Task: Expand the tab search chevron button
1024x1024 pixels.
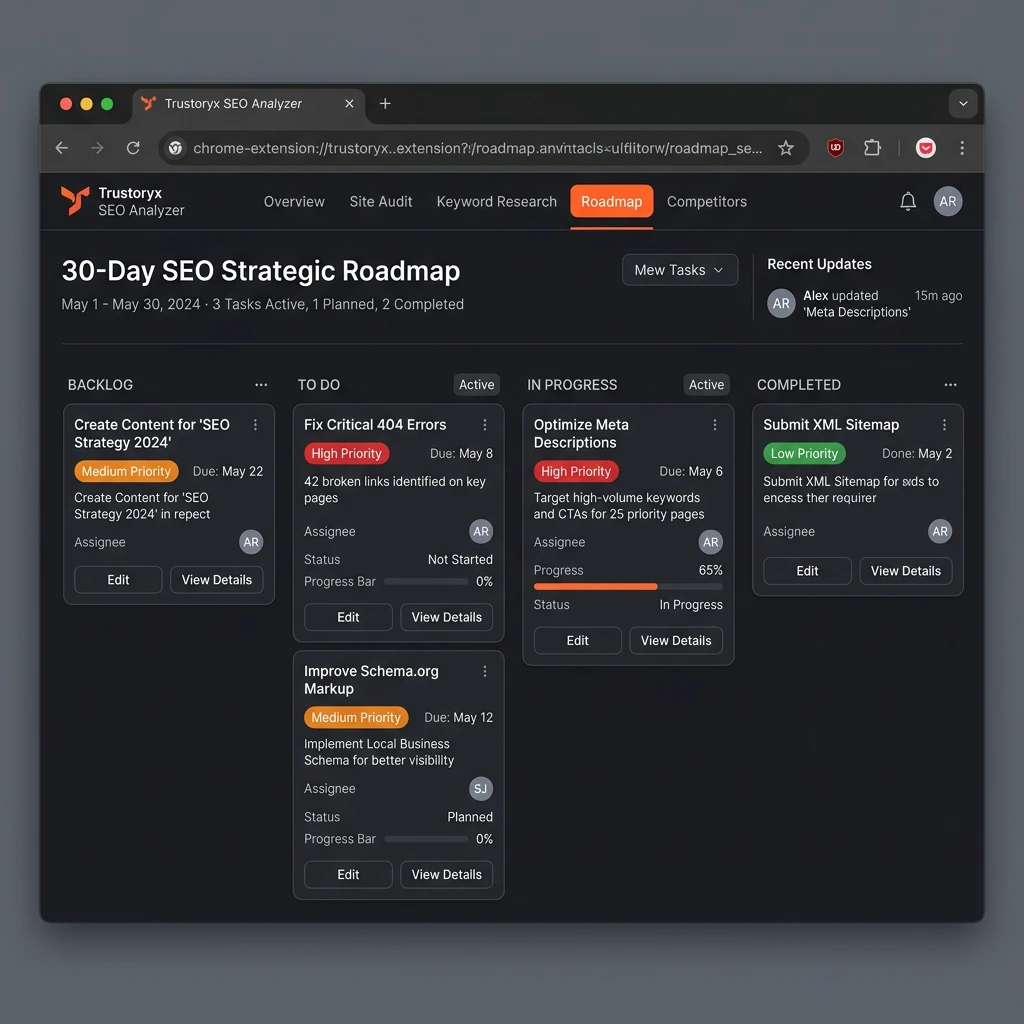Action: click(963, 104)
